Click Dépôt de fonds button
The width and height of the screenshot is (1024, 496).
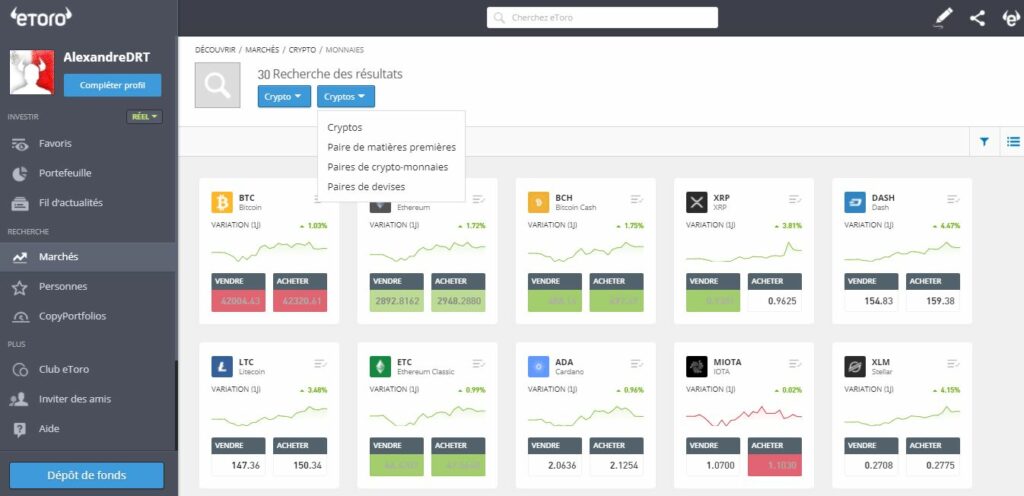pyautogui.click(x=87, y=475)
